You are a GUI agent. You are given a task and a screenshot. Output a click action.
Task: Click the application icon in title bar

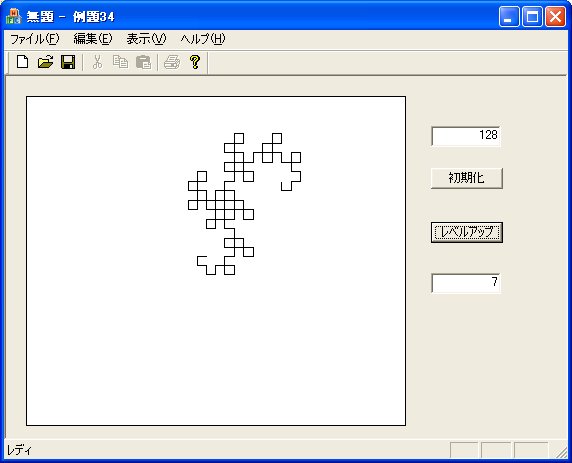click(13, 16)
